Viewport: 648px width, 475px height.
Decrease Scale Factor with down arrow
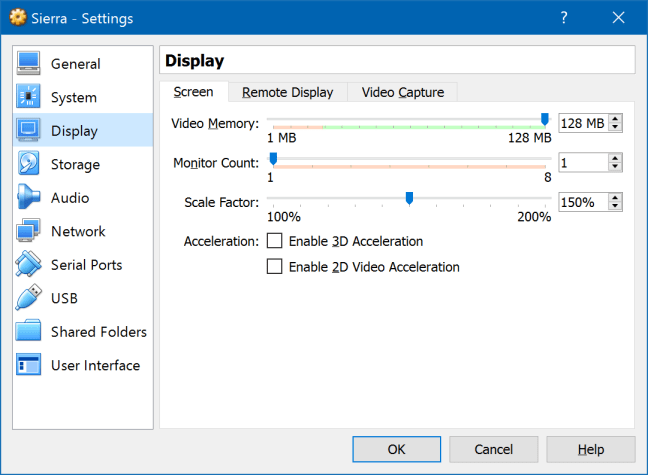[615, 207]
